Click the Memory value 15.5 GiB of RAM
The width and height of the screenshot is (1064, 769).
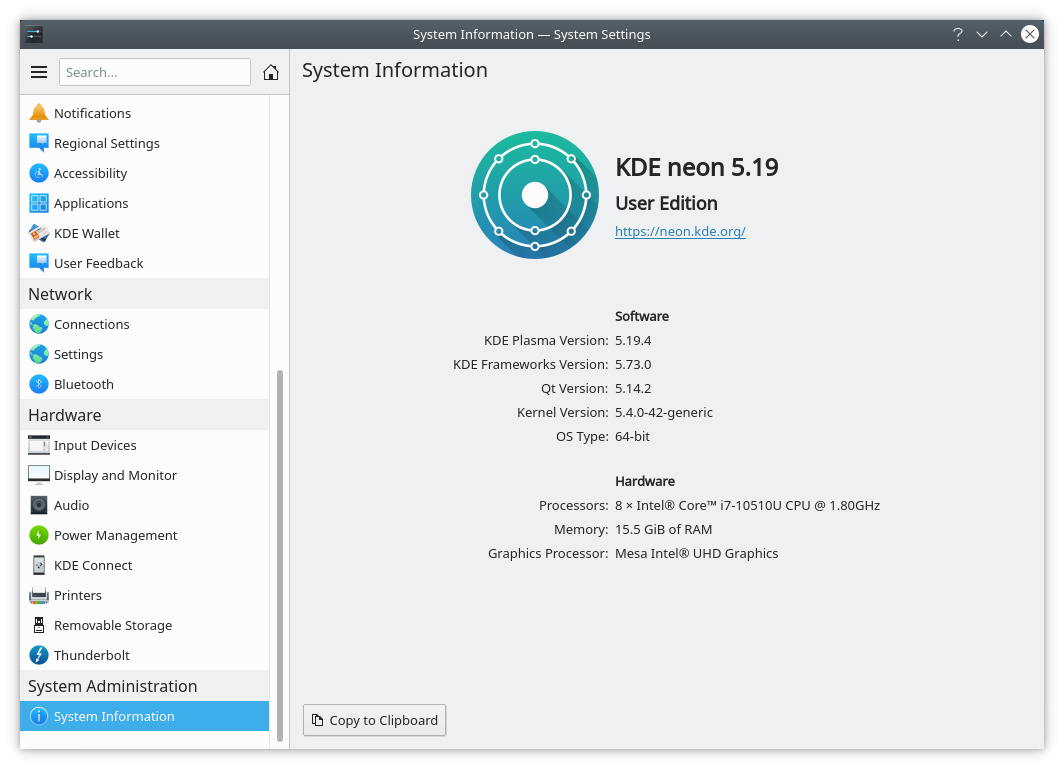(664, 529)
